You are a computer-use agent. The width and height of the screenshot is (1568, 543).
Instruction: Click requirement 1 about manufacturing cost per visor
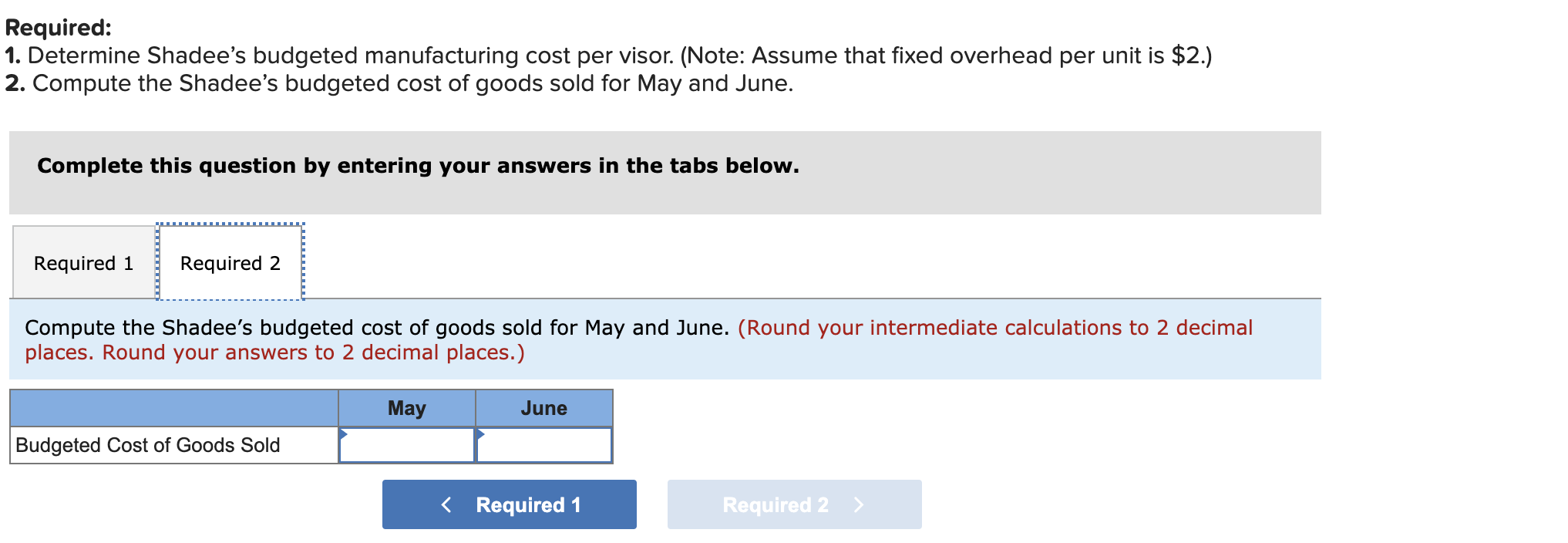point(609,56)
